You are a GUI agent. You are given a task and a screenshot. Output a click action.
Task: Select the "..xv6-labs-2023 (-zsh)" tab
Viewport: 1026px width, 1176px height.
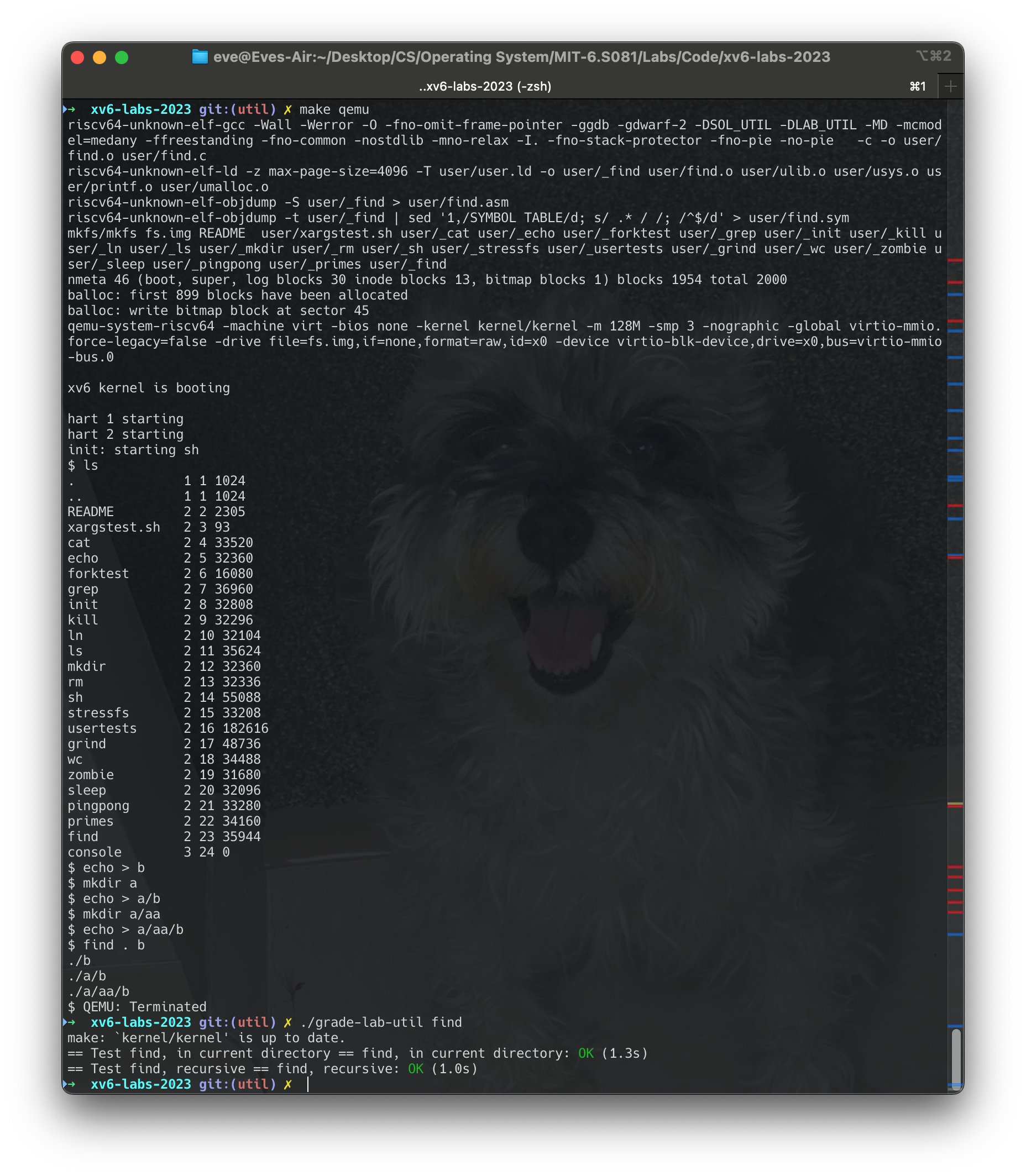coord(484,86)
